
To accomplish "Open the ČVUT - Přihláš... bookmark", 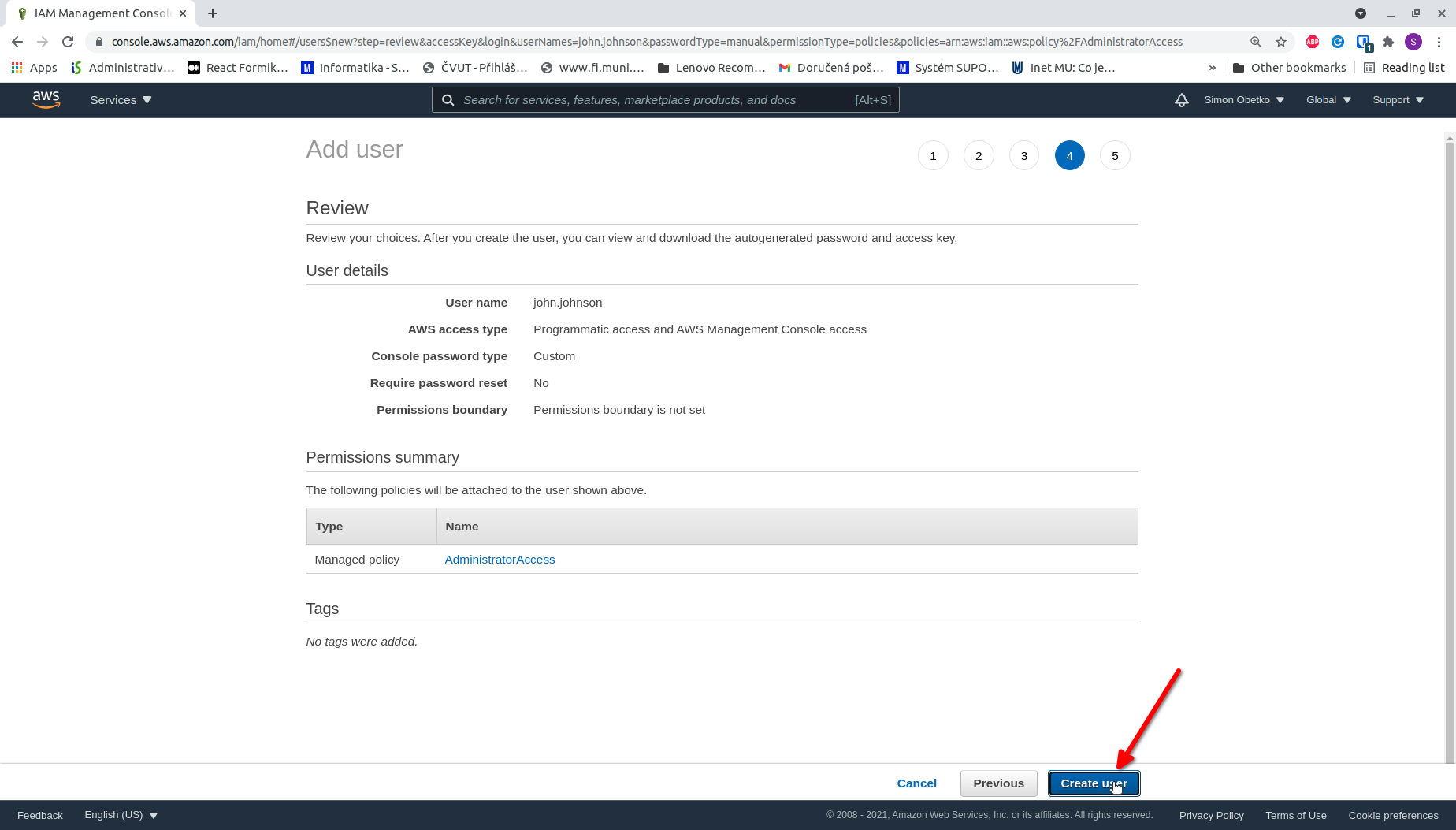I will pyautogui.click(x=475, y=68).
